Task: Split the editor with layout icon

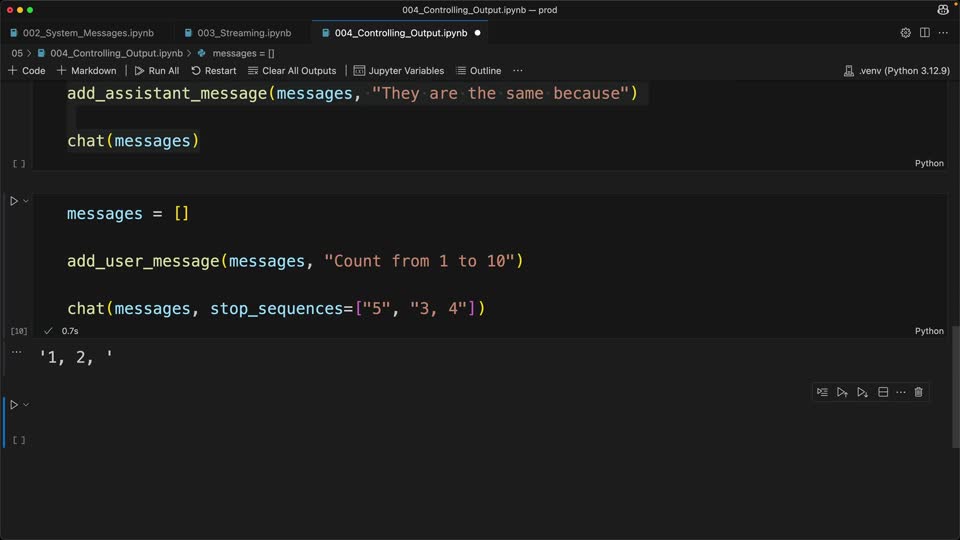Action: pyautogui.click(x=924, y=33)
